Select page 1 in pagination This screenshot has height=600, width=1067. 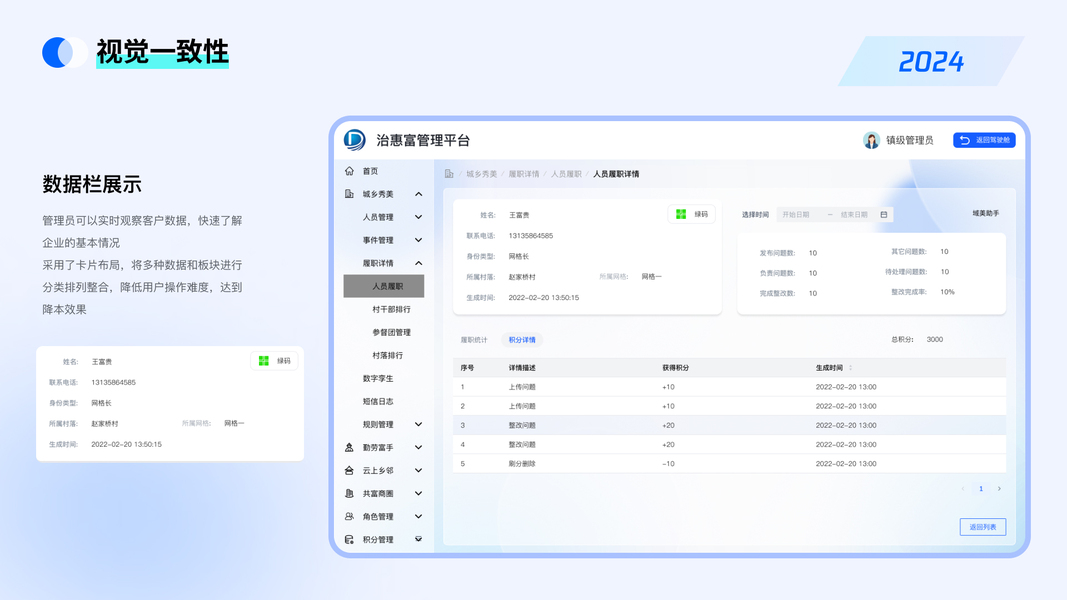(x=981, y=489)
